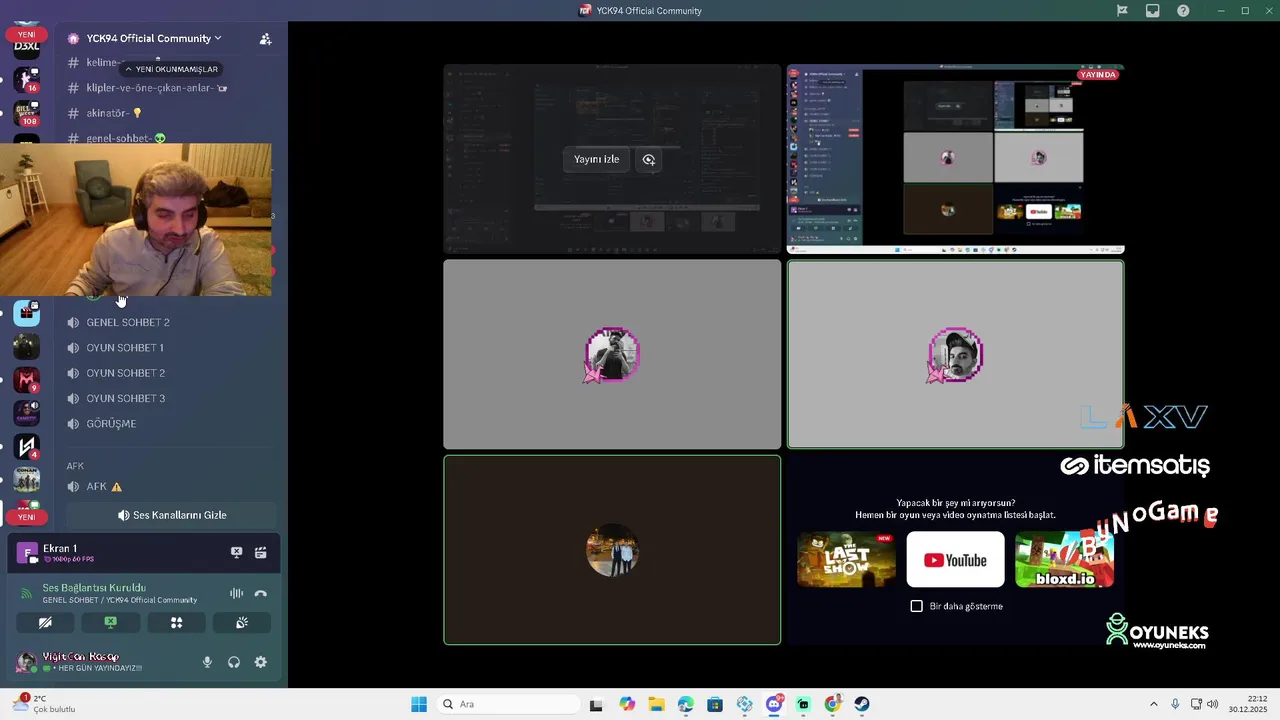Open the soundboard button
The image size is (1280, 720).
pyautogui.click(x=242, y=622)
